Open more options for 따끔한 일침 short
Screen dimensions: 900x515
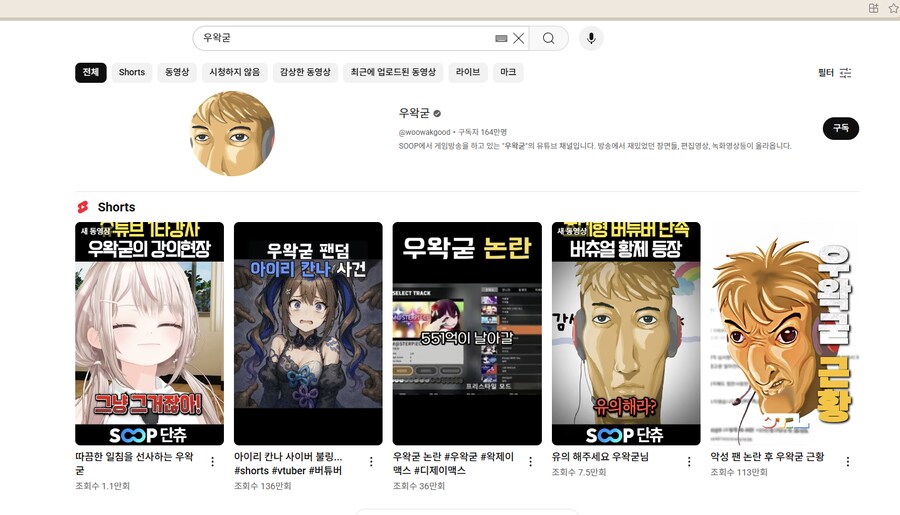click(x=212, y=462)
